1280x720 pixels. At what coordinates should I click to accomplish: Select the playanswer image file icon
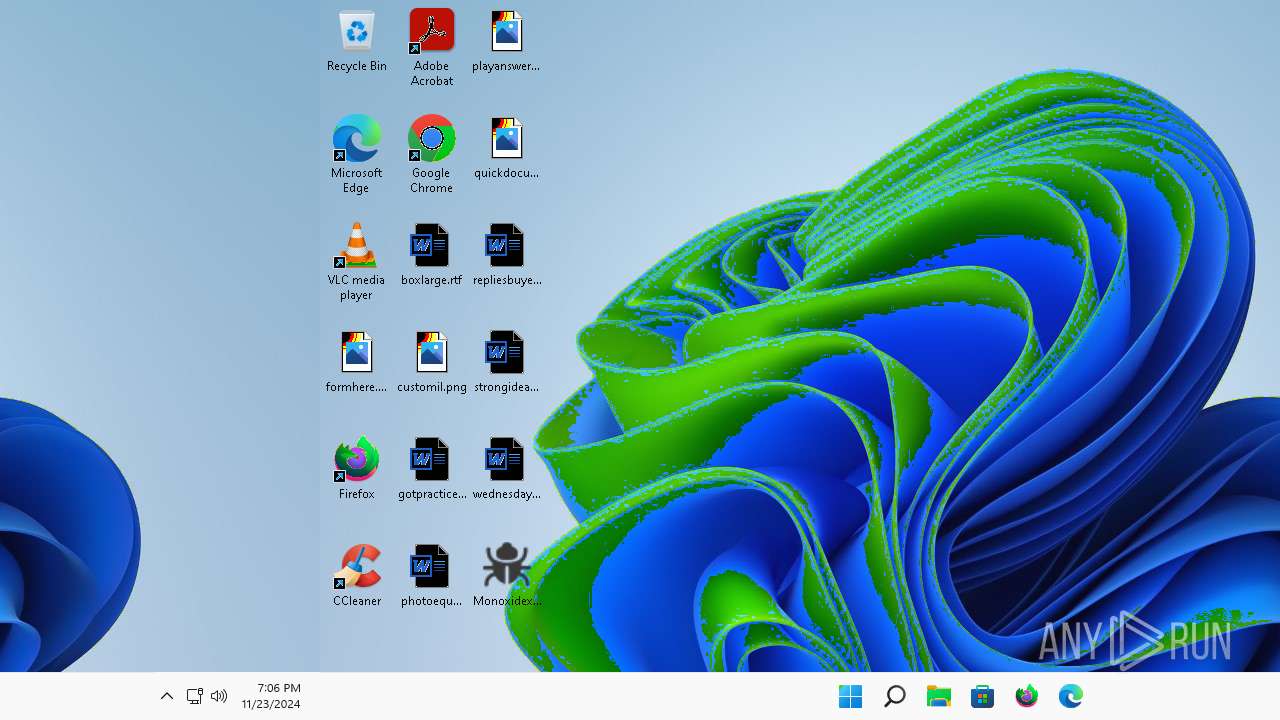click(x=506, y=41)
